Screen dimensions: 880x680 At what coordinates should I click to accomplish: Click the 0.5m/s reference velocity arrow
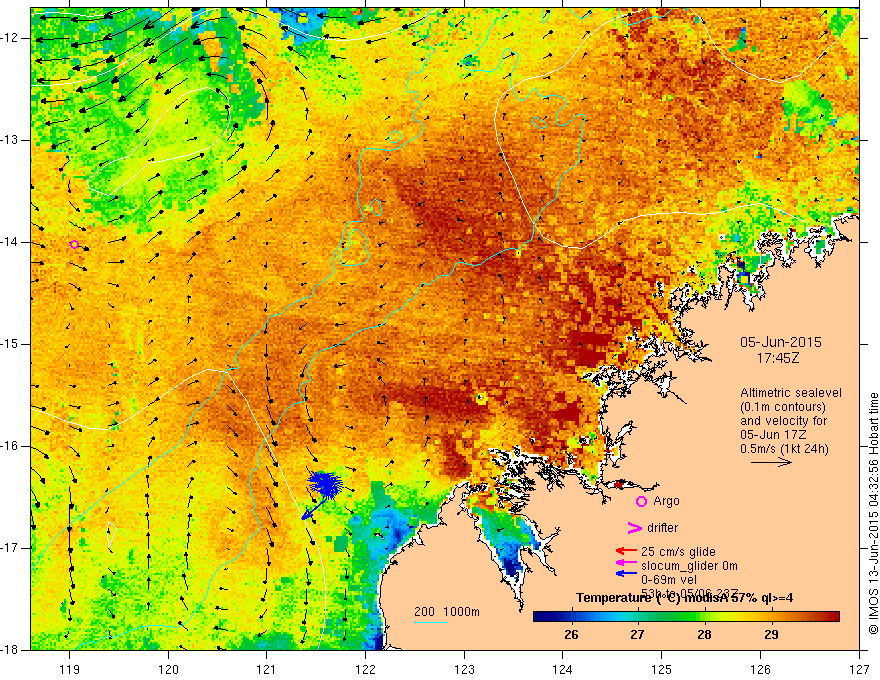point(771,463)
